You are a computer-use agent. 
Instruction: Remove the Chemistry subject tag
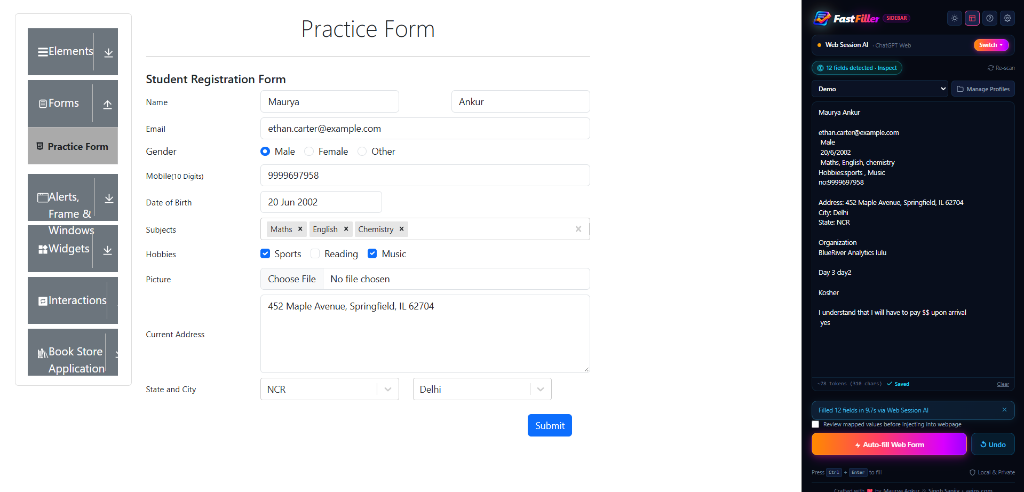(402, 229)
